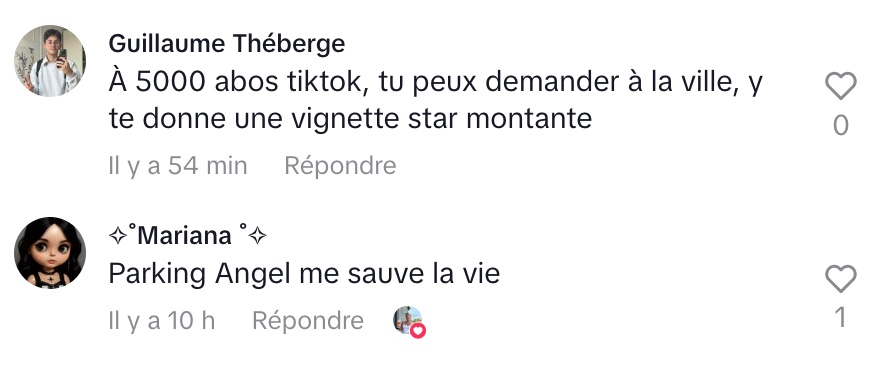This screenshot has width=896, height=376.
Task: Click the like count showing 1
Action: [x=841, y=318]
